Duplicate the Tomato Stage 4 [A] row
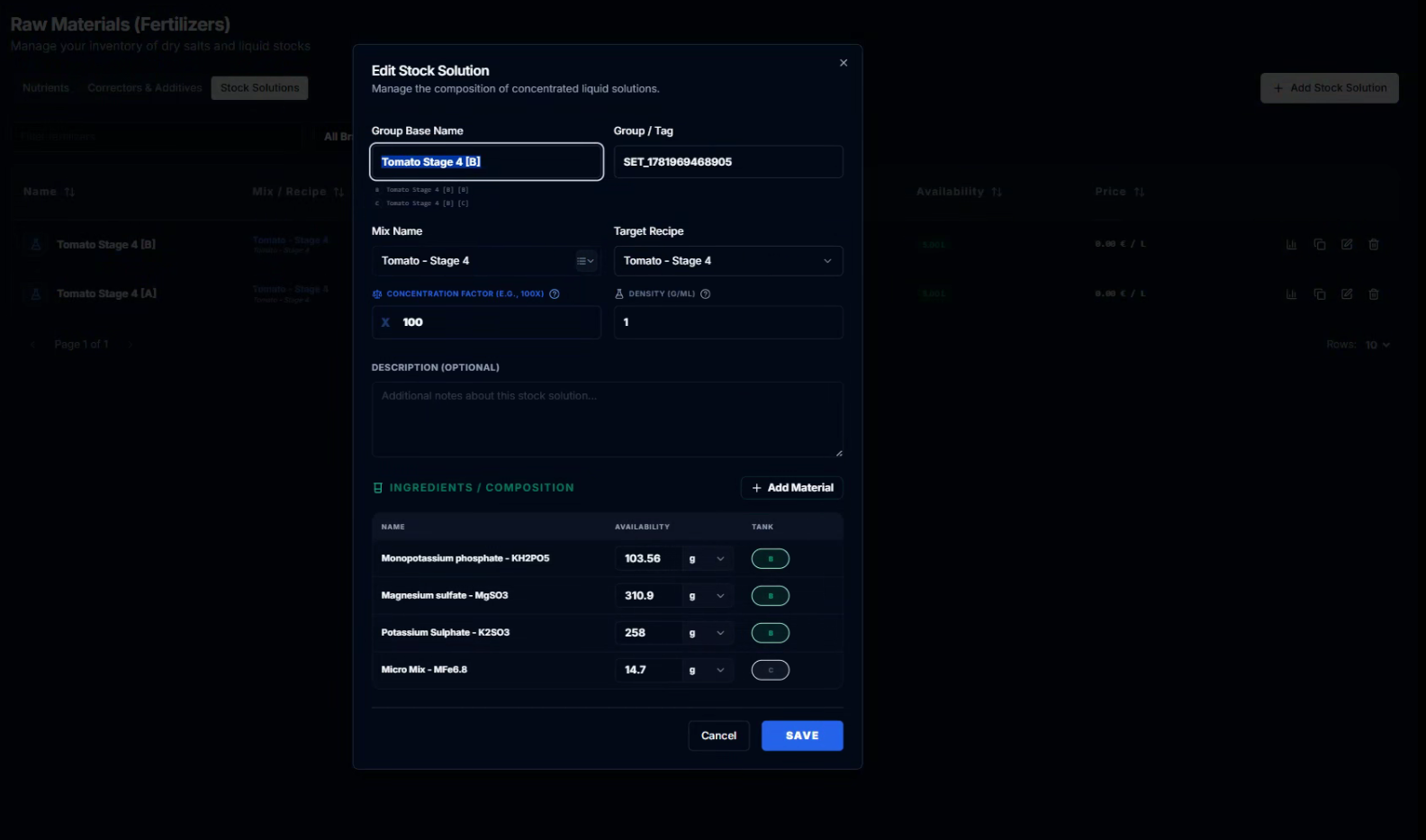 tap(1320, 294)
